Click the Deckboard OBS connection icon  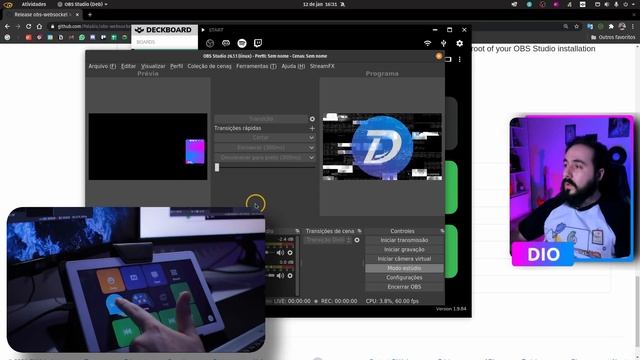coord(210,43)
